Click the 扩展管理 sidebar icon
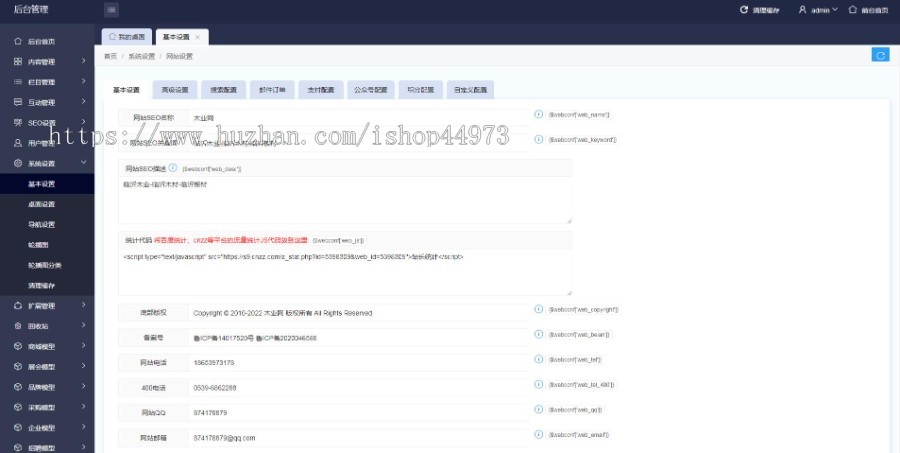The width and height of the screenshot is (900, 453). point(18,305)
